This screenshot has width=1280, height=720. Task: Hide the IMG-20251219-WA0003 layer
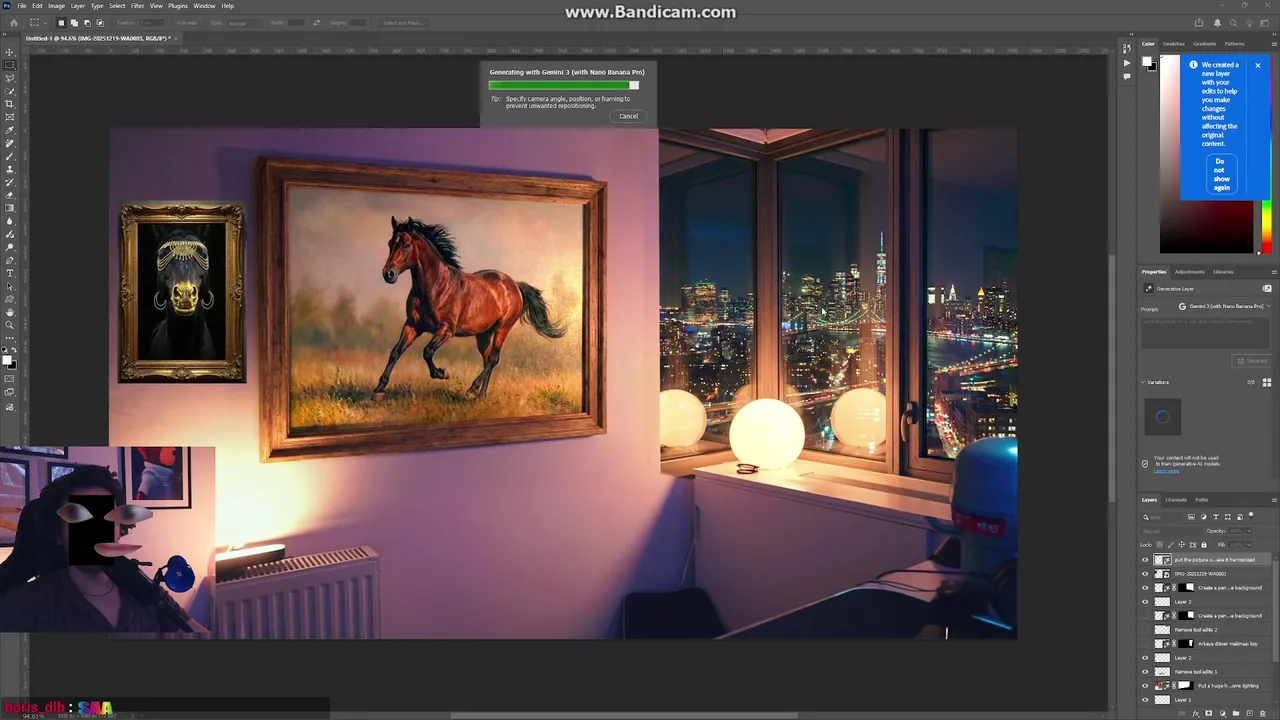[1145, 574]
